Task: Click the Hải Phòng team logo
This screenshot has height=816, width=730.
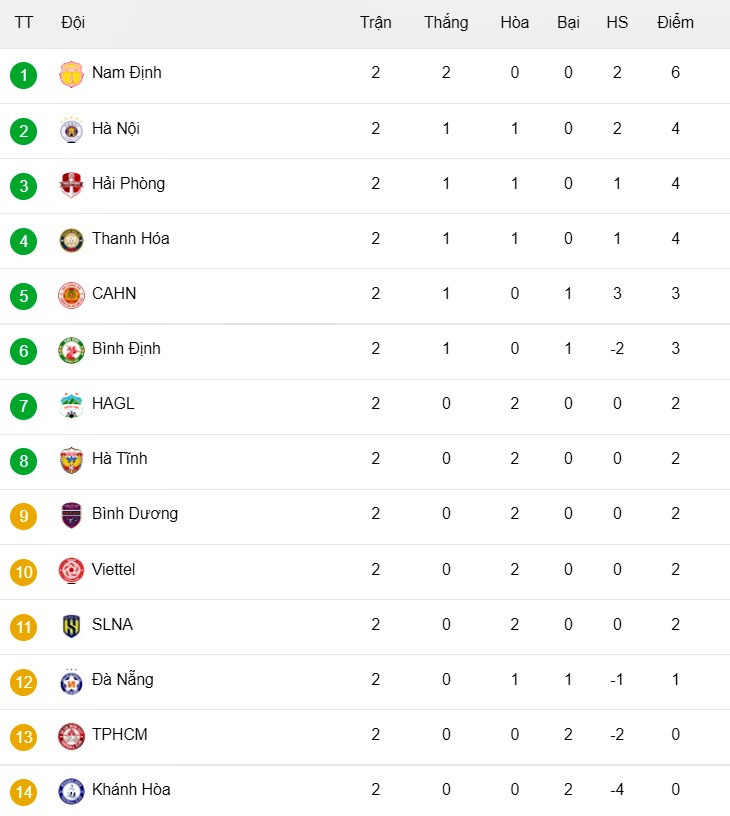Action: [71, 185]
